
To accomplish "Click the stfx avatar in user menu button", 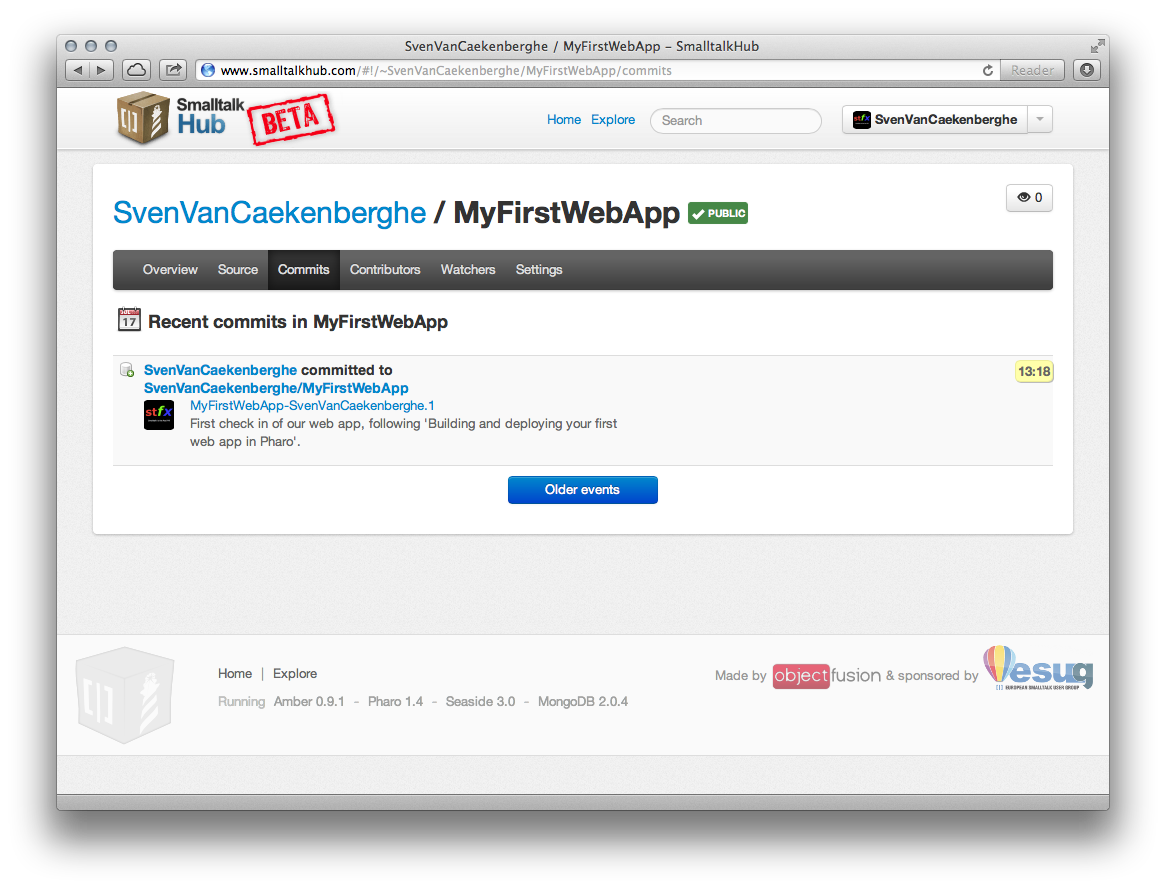I will (861, 120).
